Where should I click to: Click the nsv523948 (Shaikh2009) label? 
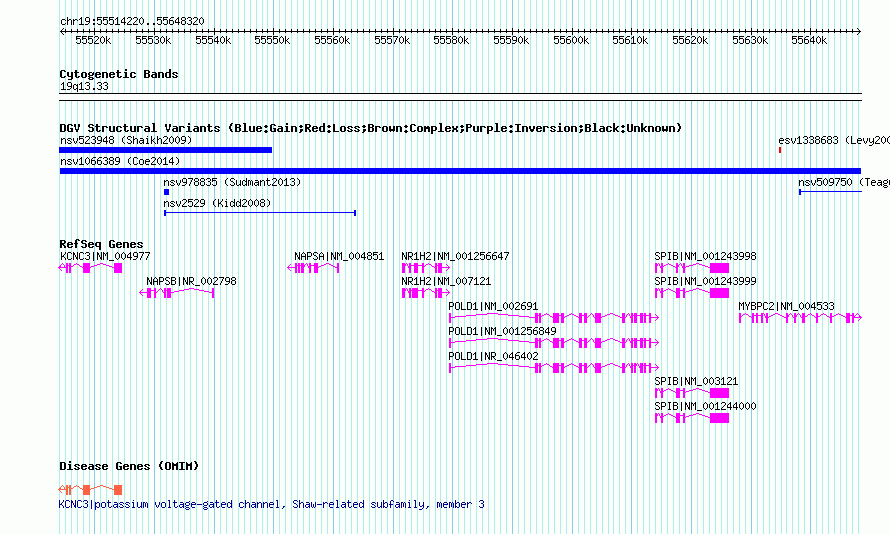click(126, 140)
